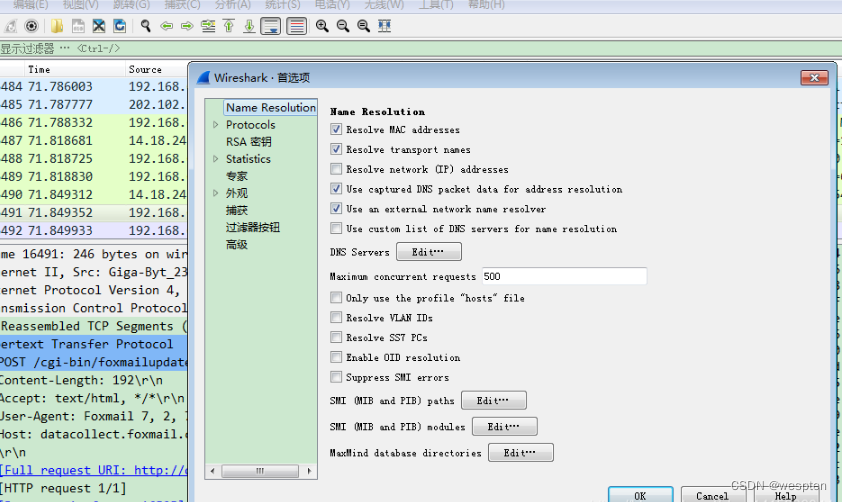The height and width of the screenshot is (502, 842).
Task: Click the Maximum concurrent requests field
Action: coord(564,276)
